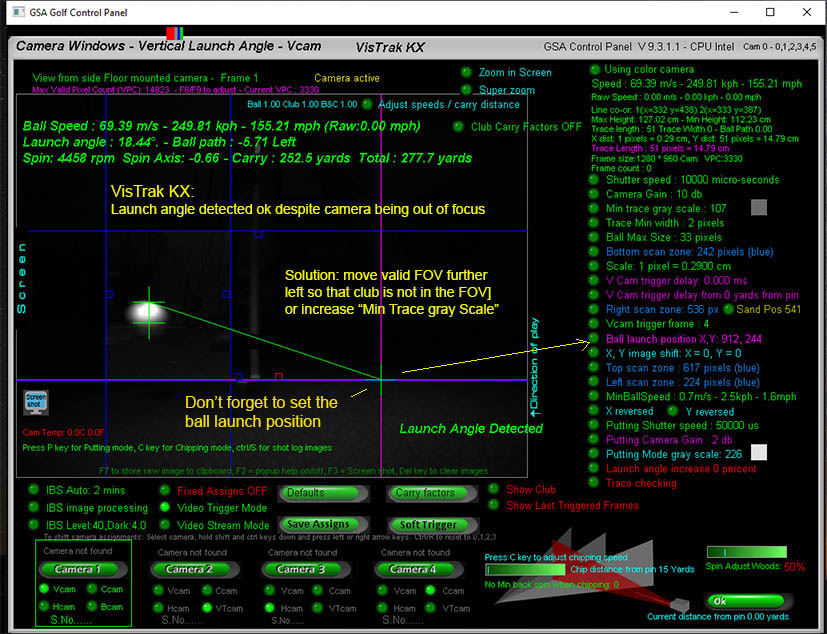This screenshot has width=827, height=634.
Task: Set Camera 3 as Hcam
Action: [270, 608]
